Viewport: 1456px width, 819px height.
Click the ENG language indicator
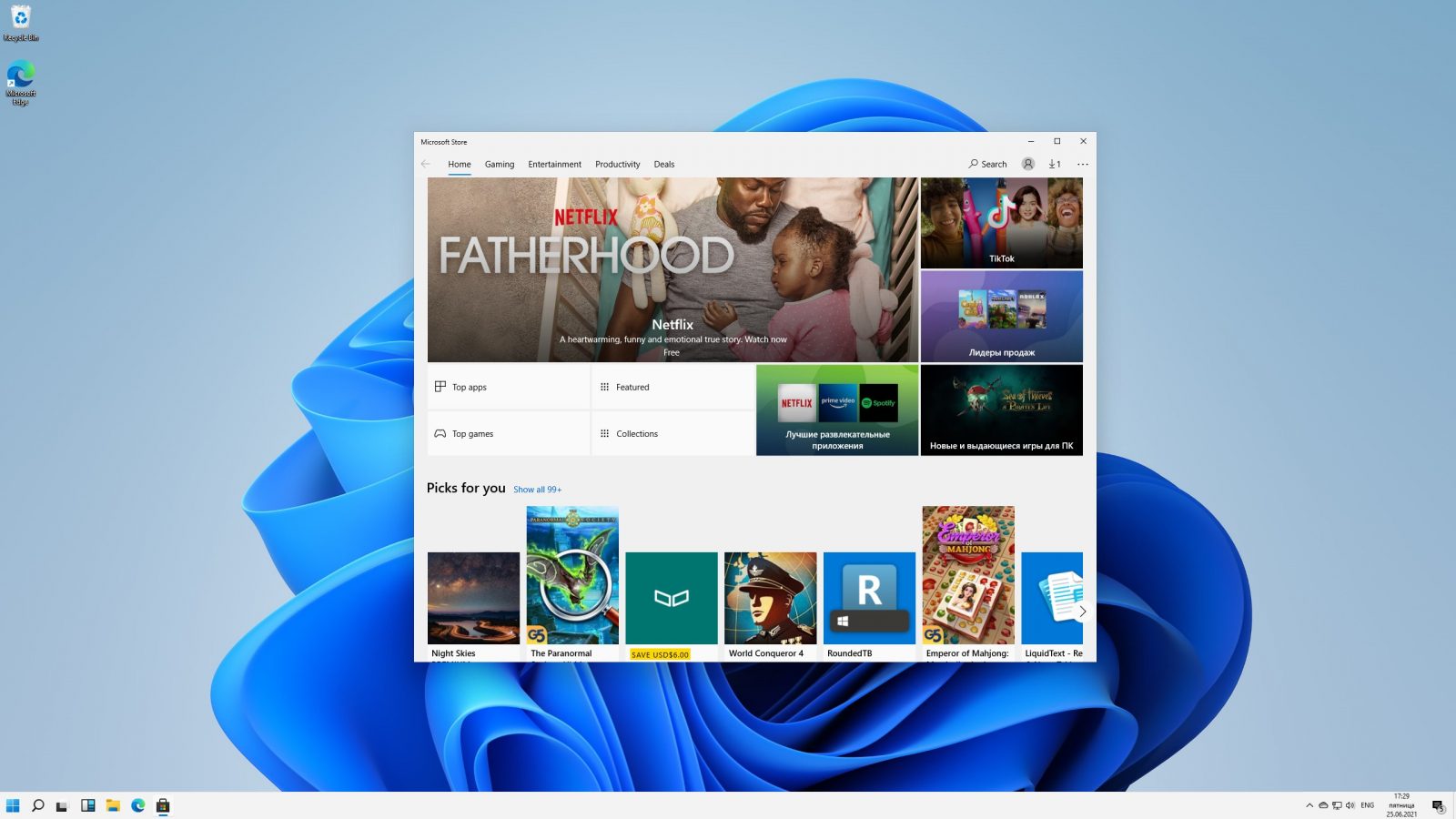click(x=1368, y=805)
